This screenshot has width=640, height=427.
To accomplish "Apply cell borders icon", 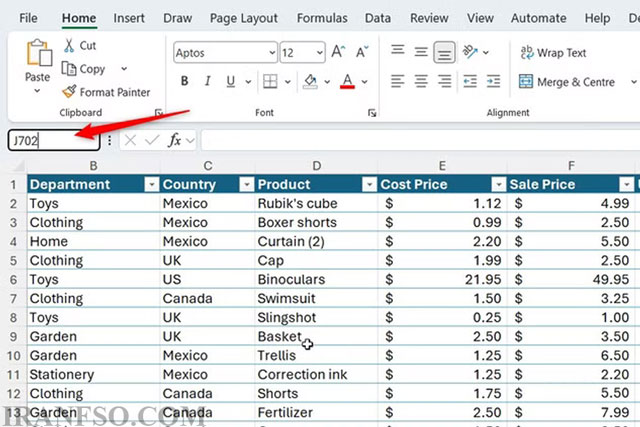I will (x=270, y=81).
